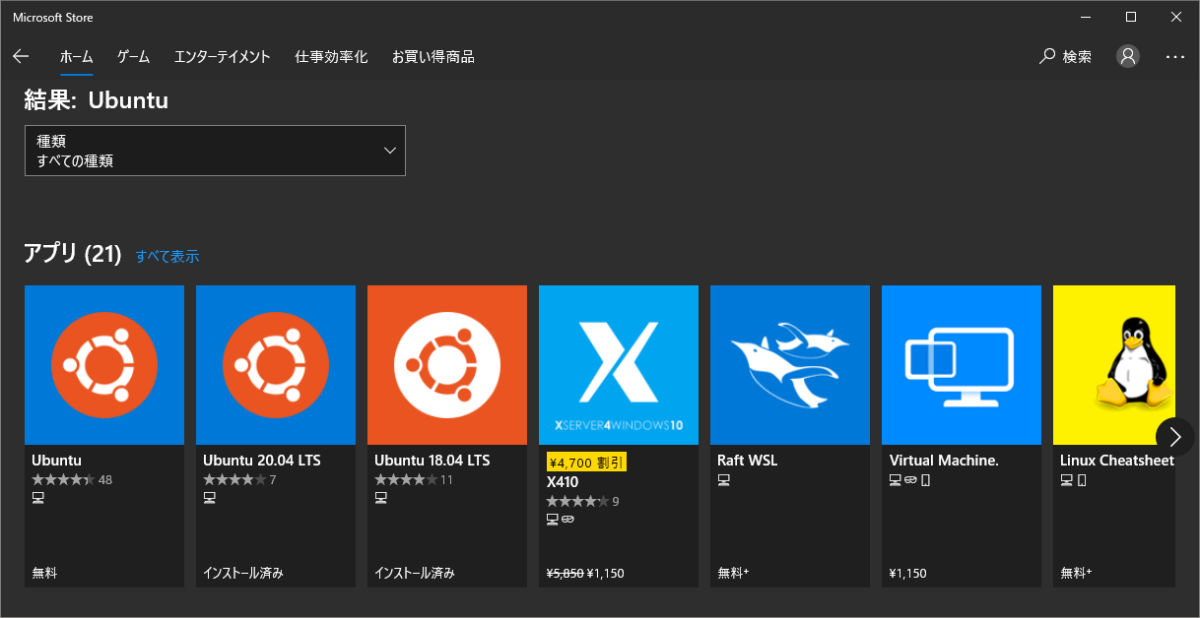Image resolution: width=1200 pixels, height=618 pixels.
Task: Click the Ubuntu 20.04 LTS star rating
Action: click(240, 480)
